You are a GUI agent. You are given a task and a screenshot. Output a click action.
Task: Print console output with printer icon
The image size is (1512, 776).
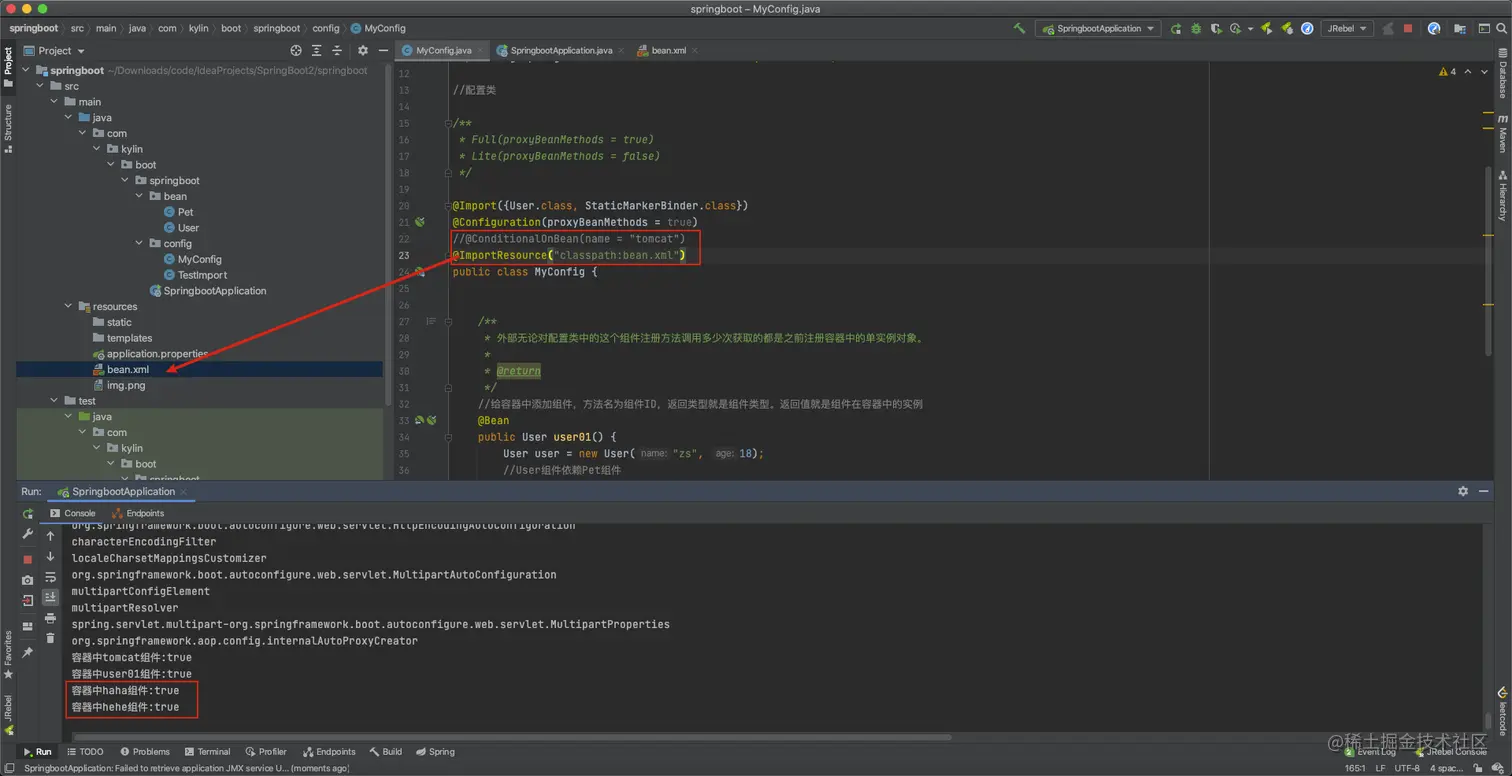click(50, 618)
